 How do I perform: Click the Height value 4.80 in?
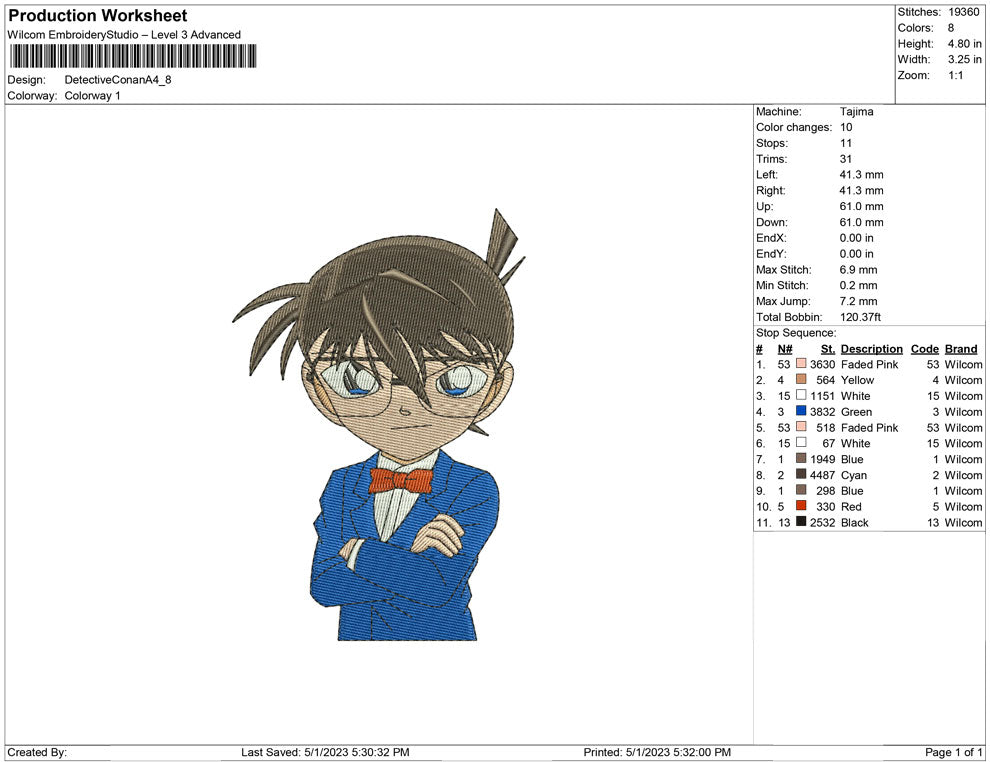964,44
